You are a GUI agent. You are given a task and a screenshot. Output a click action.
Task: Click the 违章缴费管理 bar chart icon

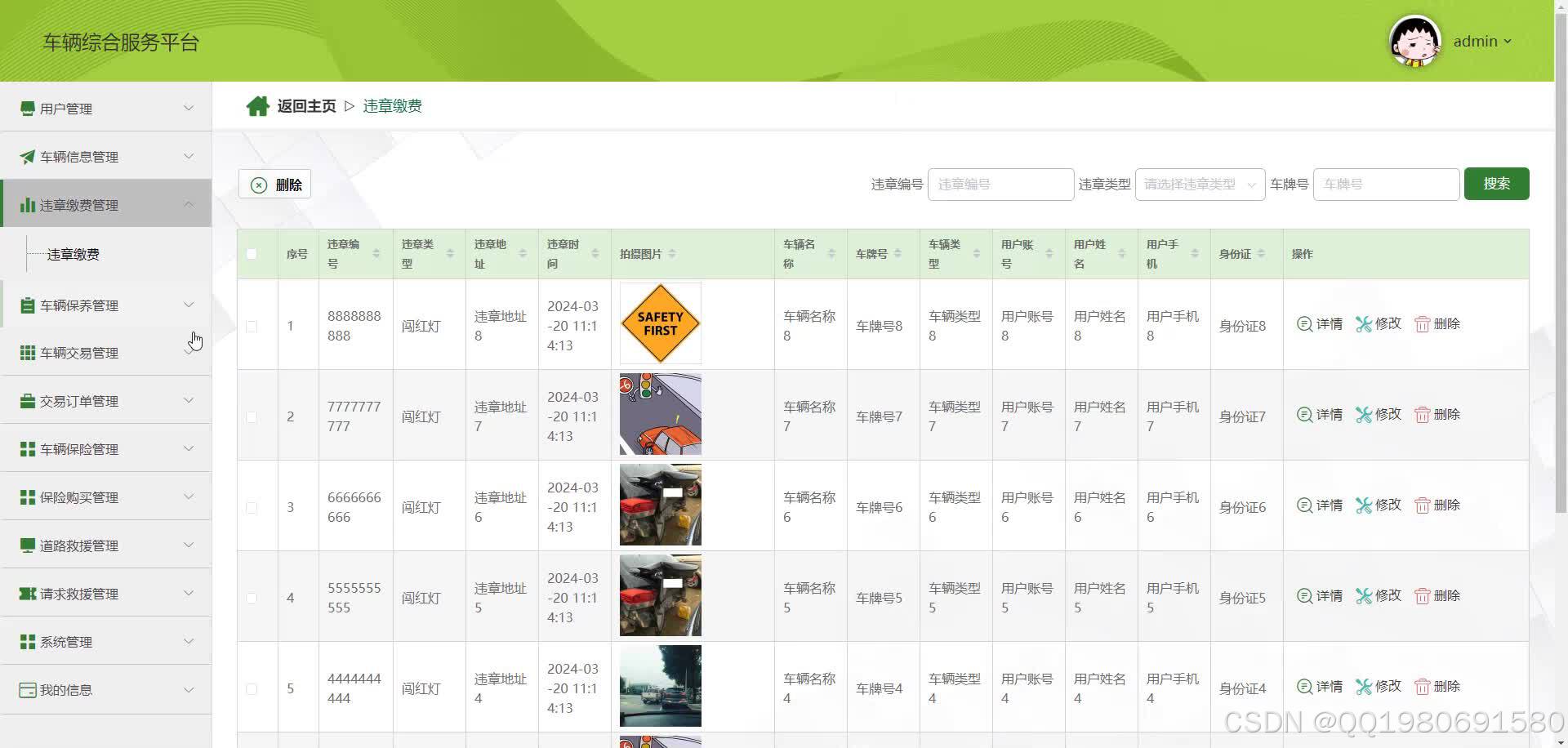(x=27, y=205)
